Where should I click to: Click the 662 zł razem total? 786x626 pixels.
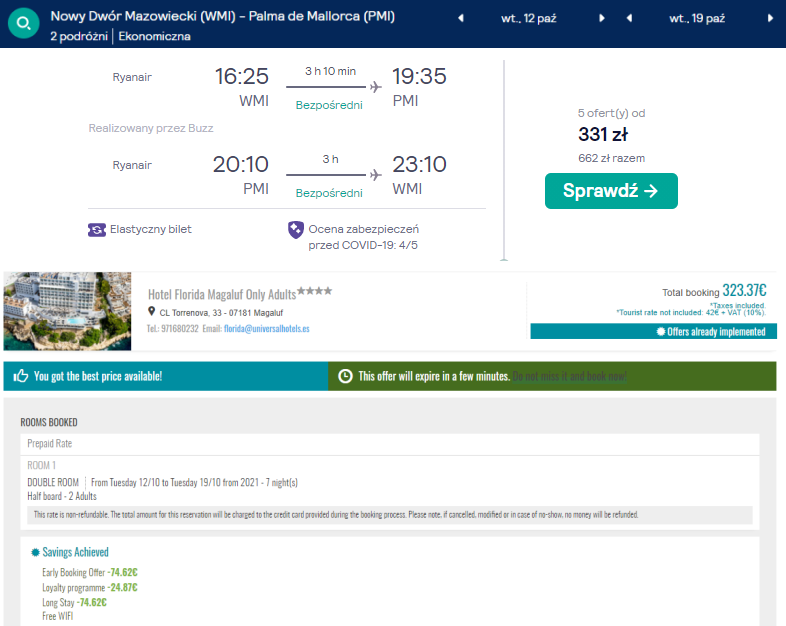[x=611, y=158]
